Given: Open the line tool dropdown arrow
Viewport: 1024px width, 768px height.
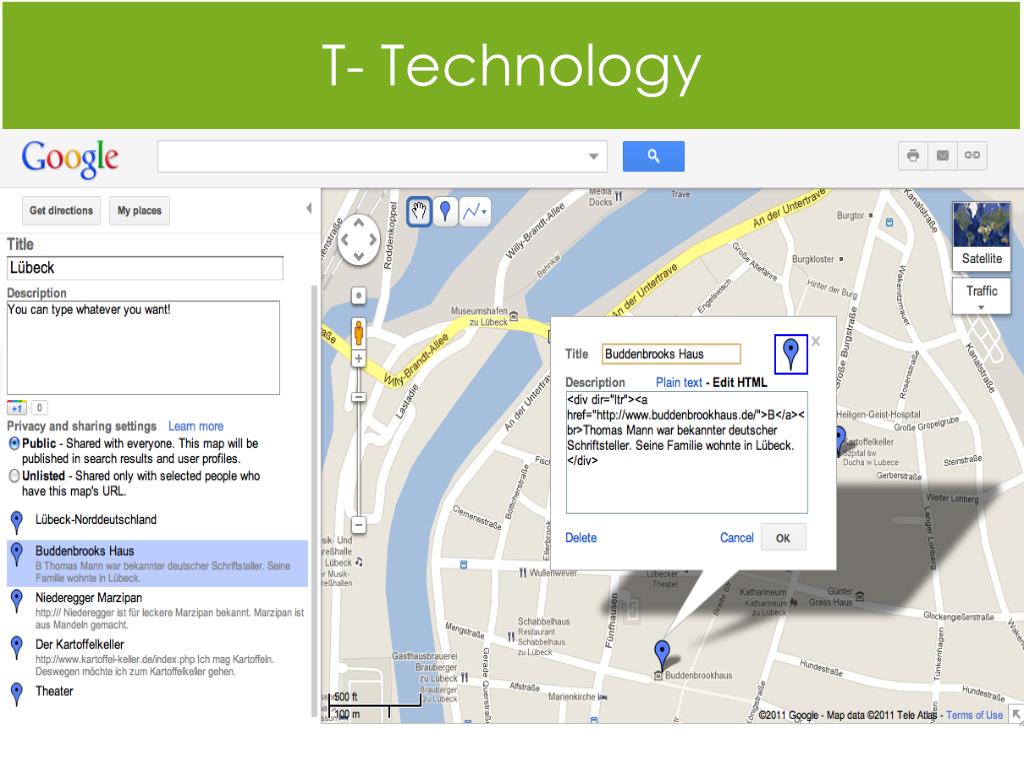Looking at the screenshot, I should 485,212.
